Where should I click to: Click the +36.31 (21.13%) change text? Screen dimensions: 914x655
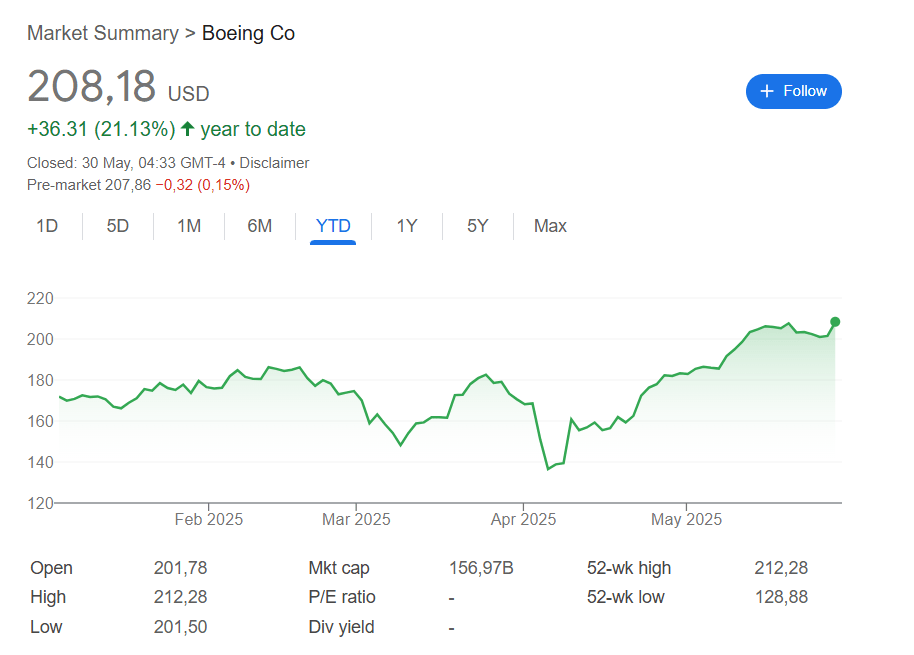[x=101, y=129]
